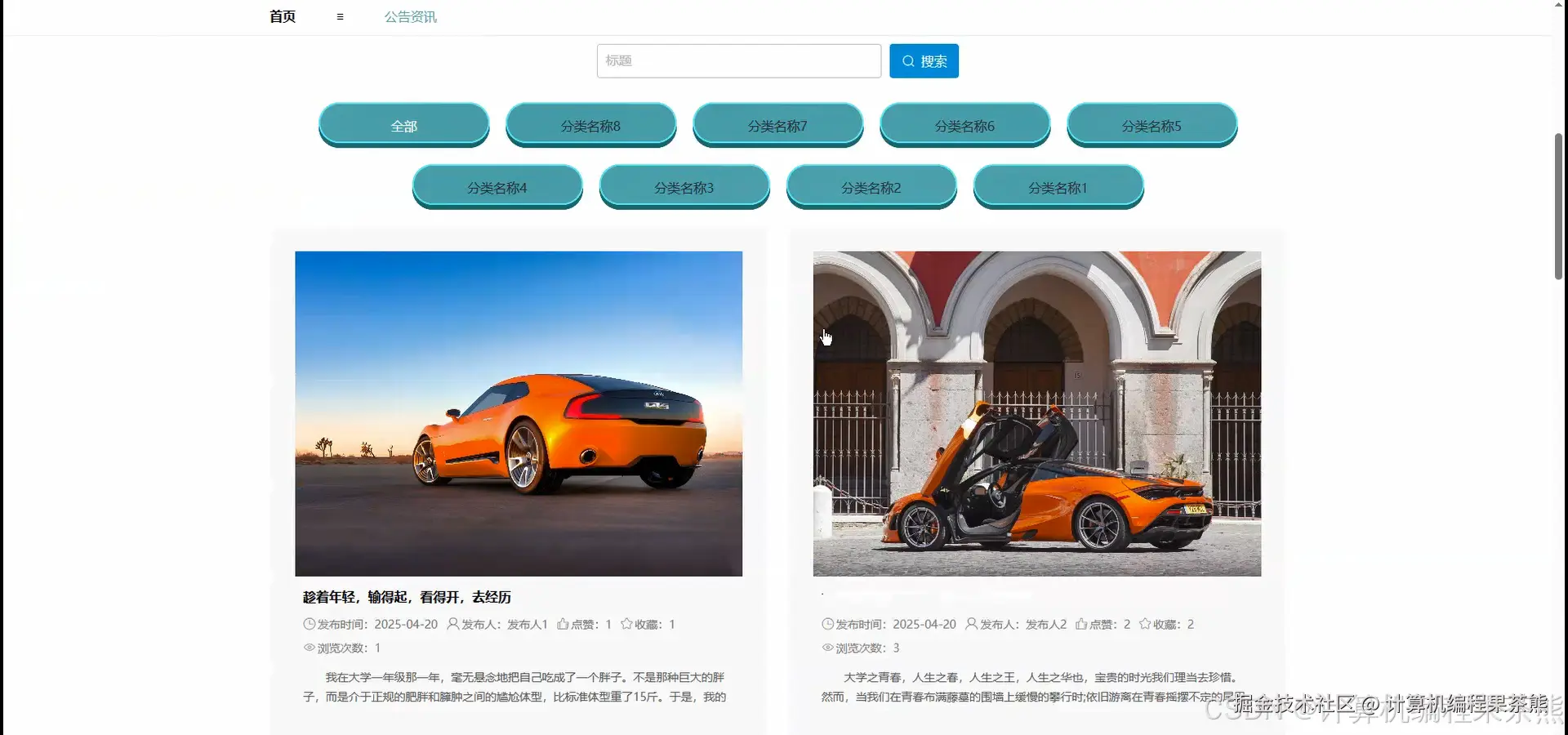Toggle like on the first article
Viewport: 1568px width, 735px height.
(562, 623)
